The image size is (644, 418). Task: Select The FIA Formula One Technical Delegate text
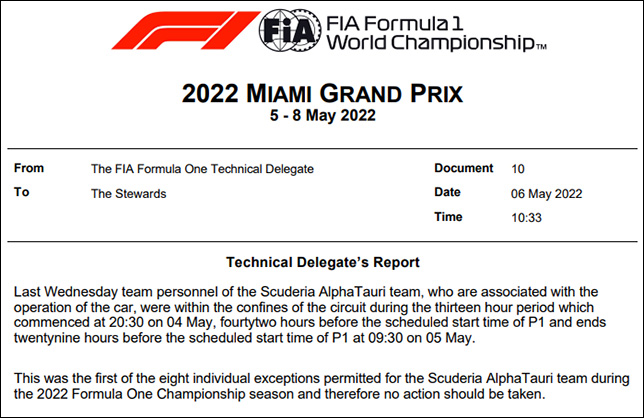point(202,169)
